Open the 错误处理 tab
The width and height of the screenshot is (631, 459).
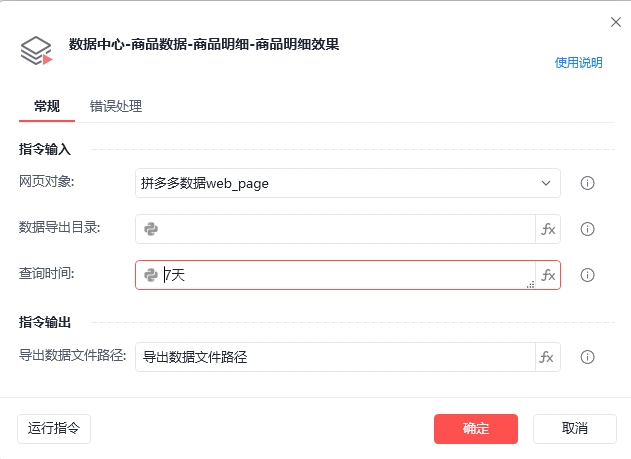[116, 106]
